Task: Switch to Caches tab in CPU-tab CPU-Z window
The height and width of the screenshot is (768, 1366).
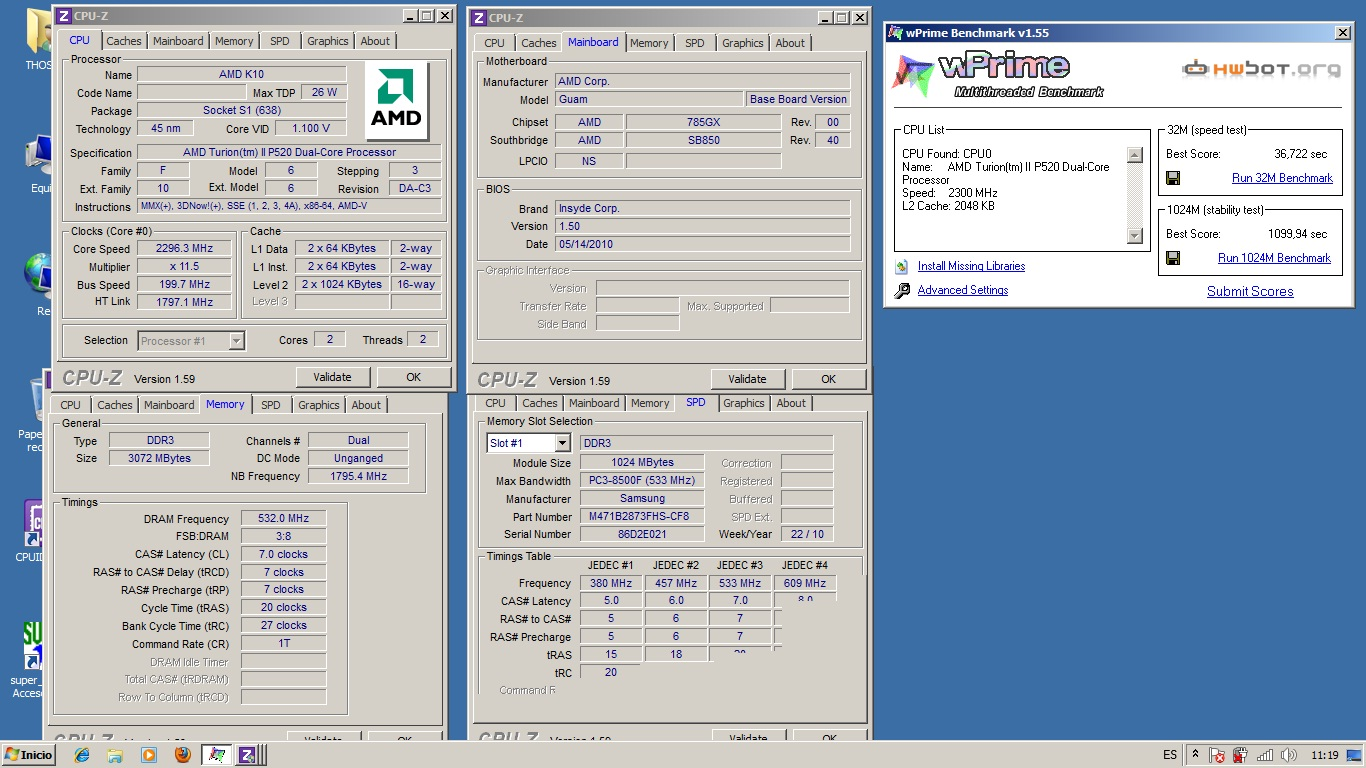Action: pyautogui.click(x=124, y=41)
